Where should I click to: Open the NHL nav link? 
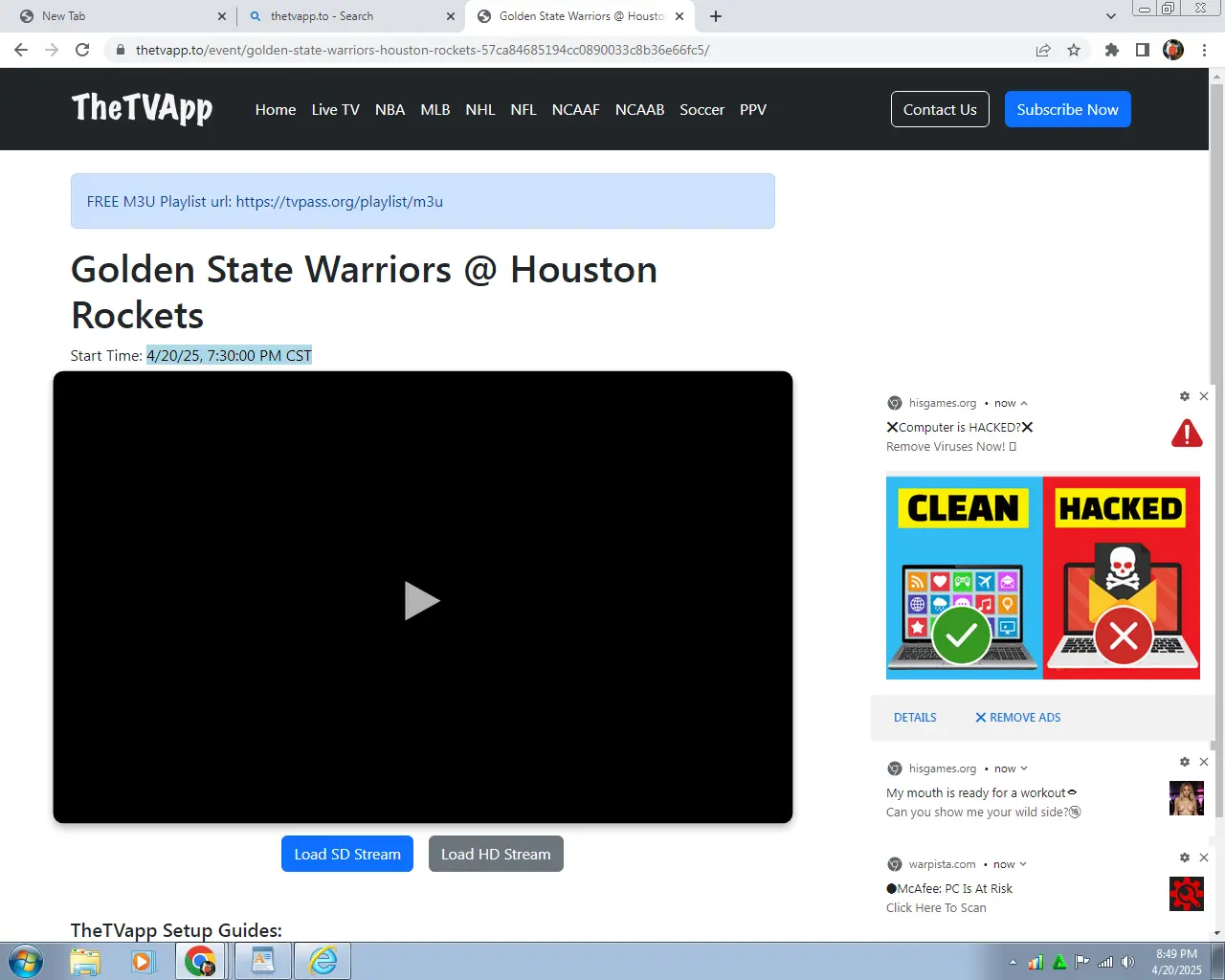click(x=480, y=109)
